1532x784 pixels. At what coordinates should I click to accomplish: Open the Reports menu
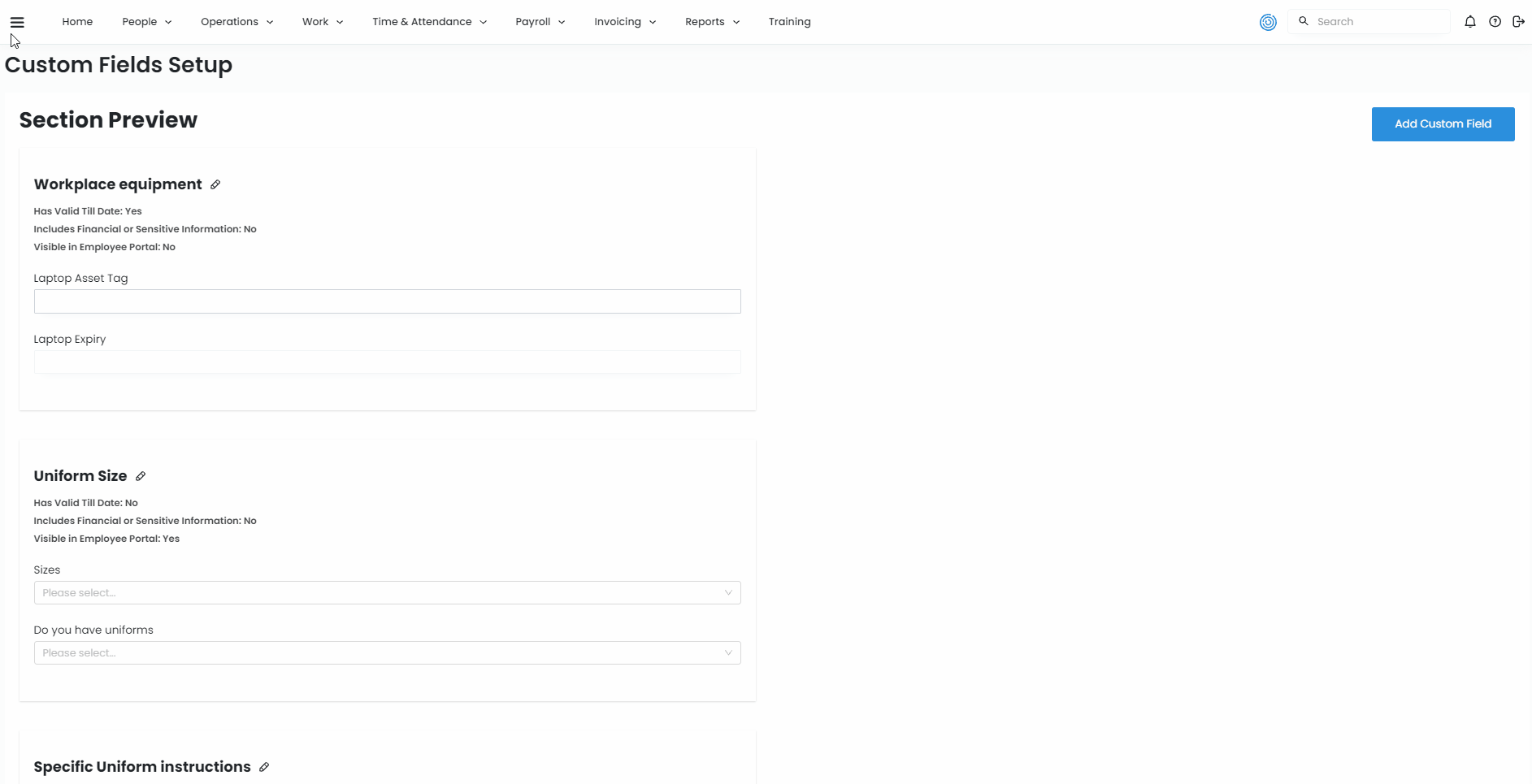click(712, 22)
